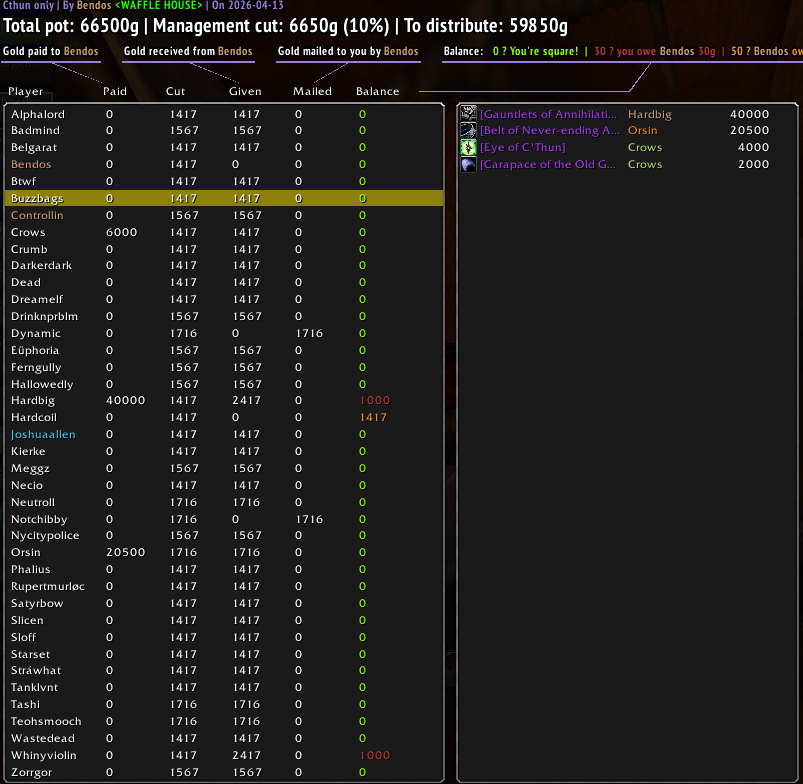The image size is (803, 784).
Task: Click the Mailed column header
Action: point(312,91)
